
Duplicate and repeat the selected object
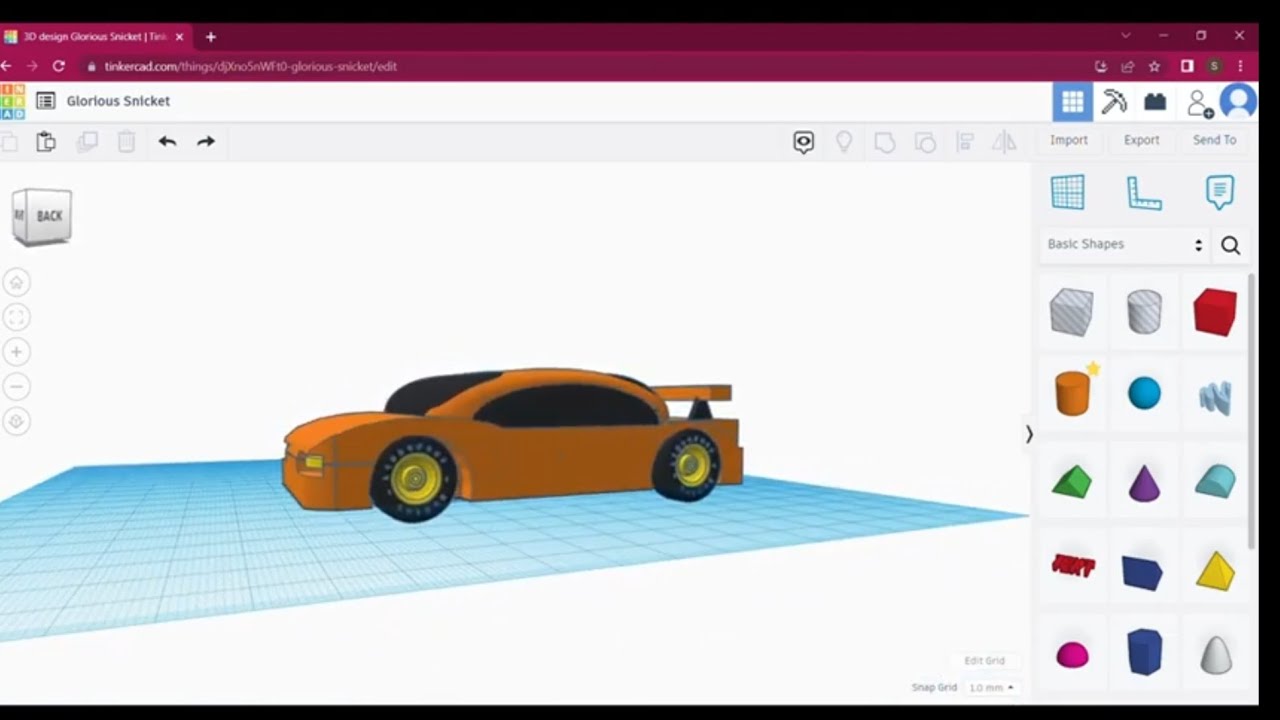coord(87,142)
